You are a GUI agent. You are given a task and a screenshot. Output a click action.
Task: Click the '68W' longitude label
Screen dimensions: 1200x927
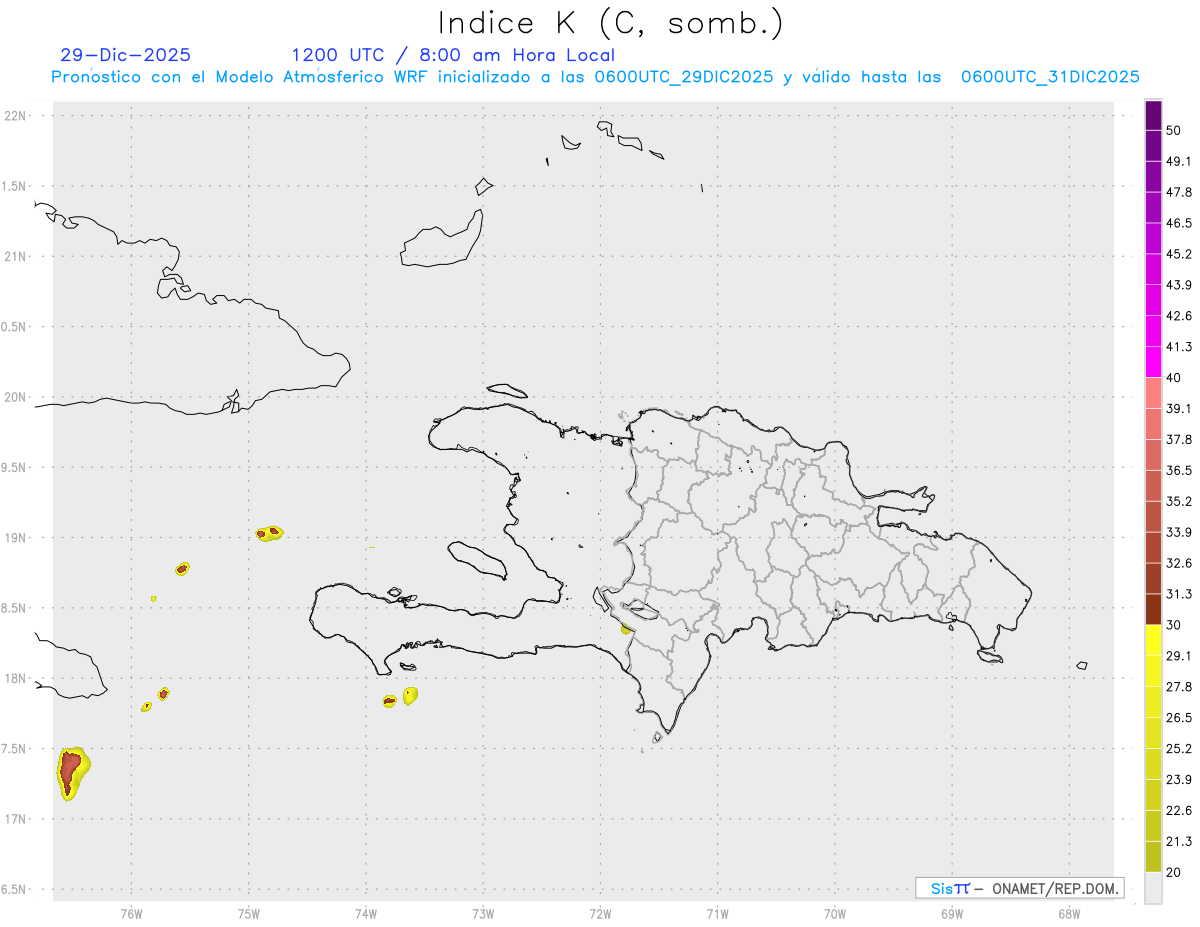[x=1069, y=914]
